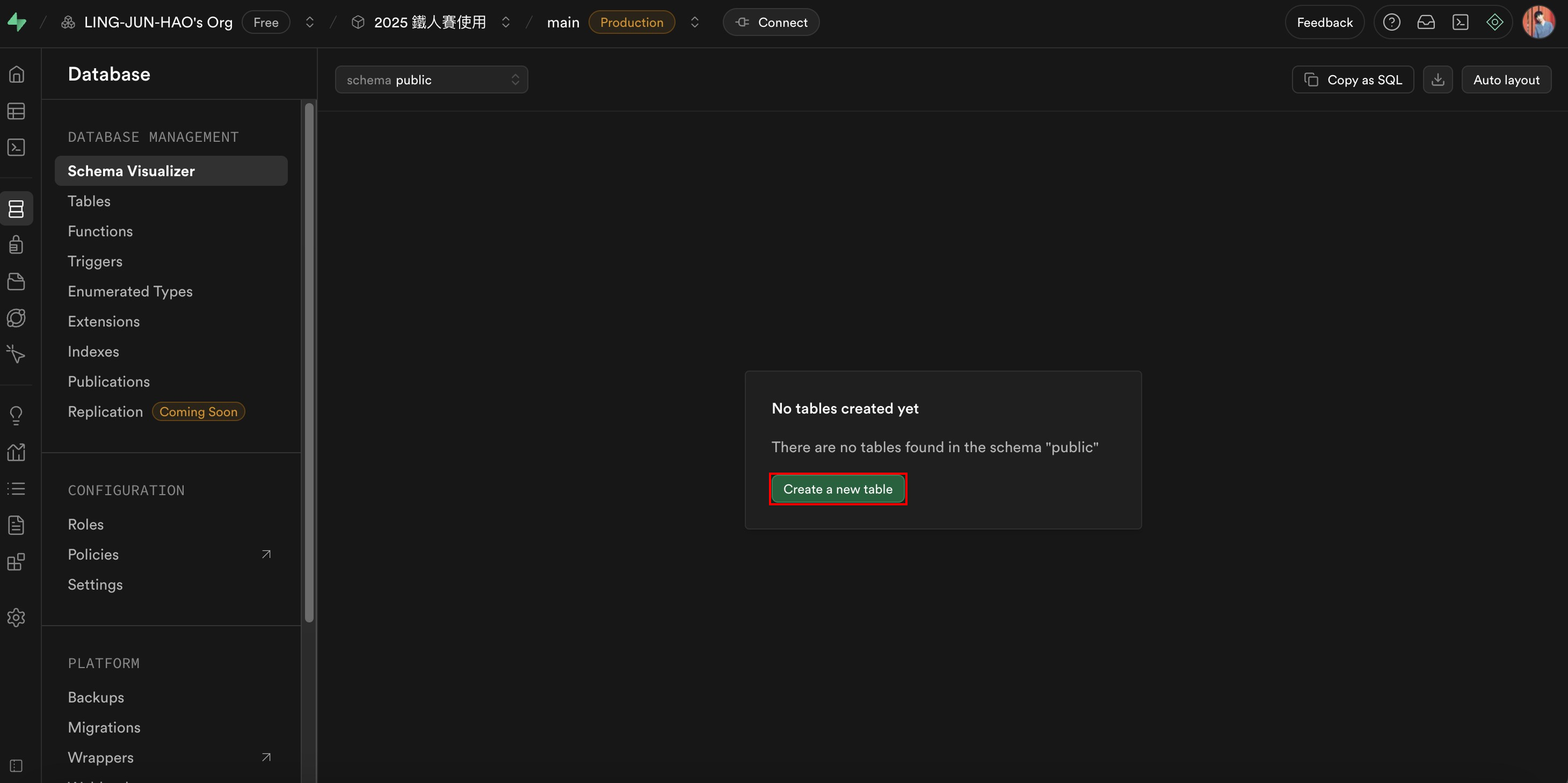Click Create a new table button
1568x783 pixels.
pyautogui.click(x=838, y=489)
